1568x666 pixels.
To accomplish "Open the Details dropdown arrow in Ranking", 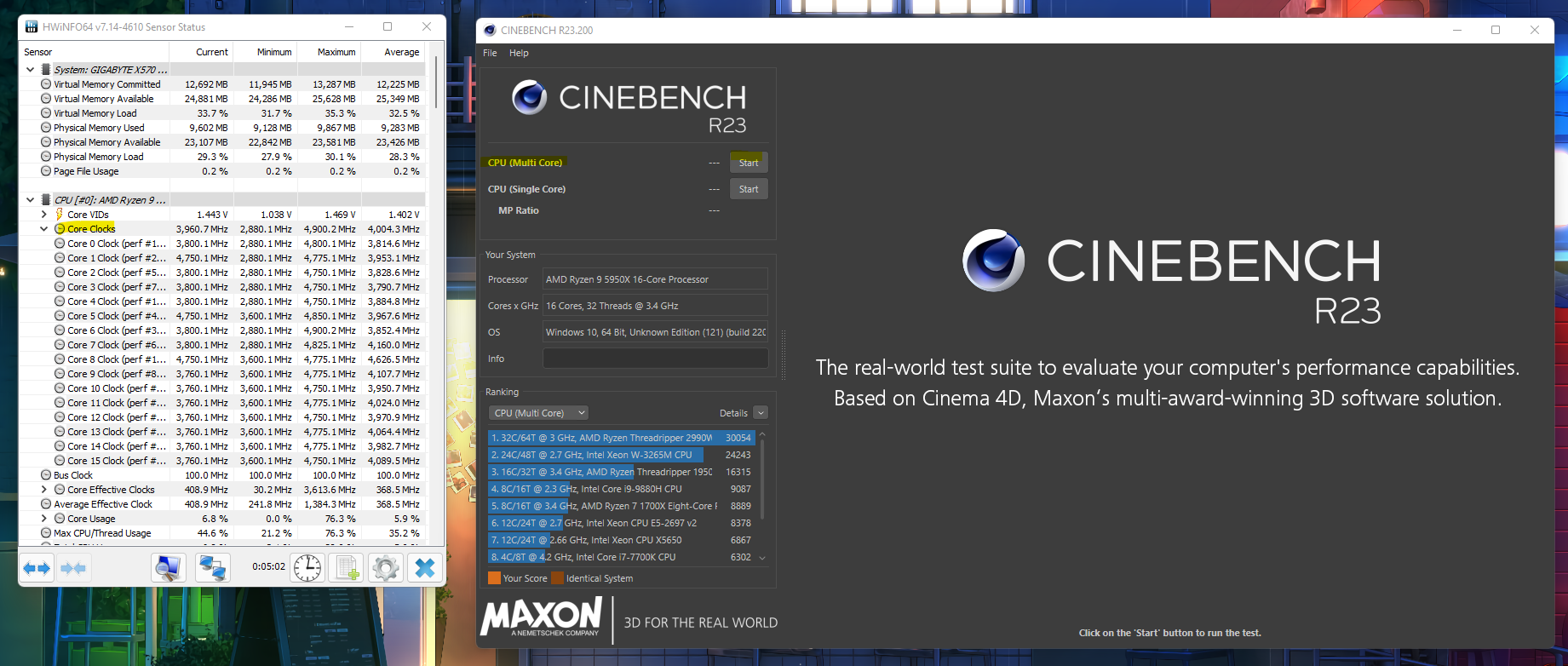I will 761,413.
